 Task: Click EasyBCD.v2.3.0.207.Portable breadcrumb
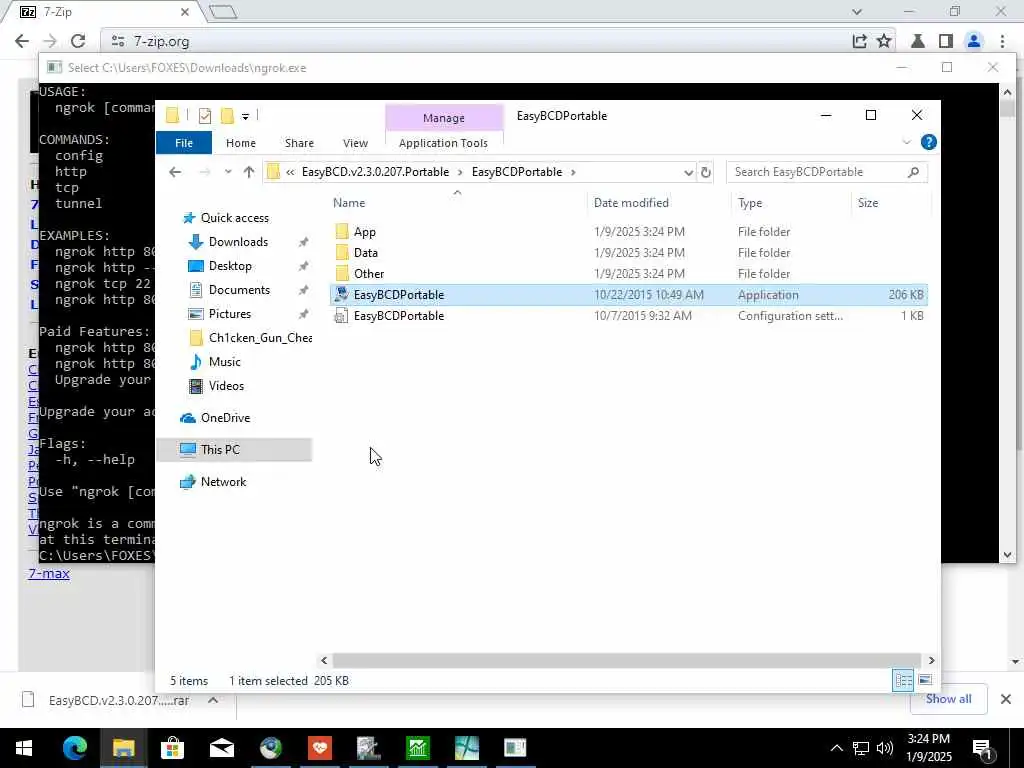(376, 172)
